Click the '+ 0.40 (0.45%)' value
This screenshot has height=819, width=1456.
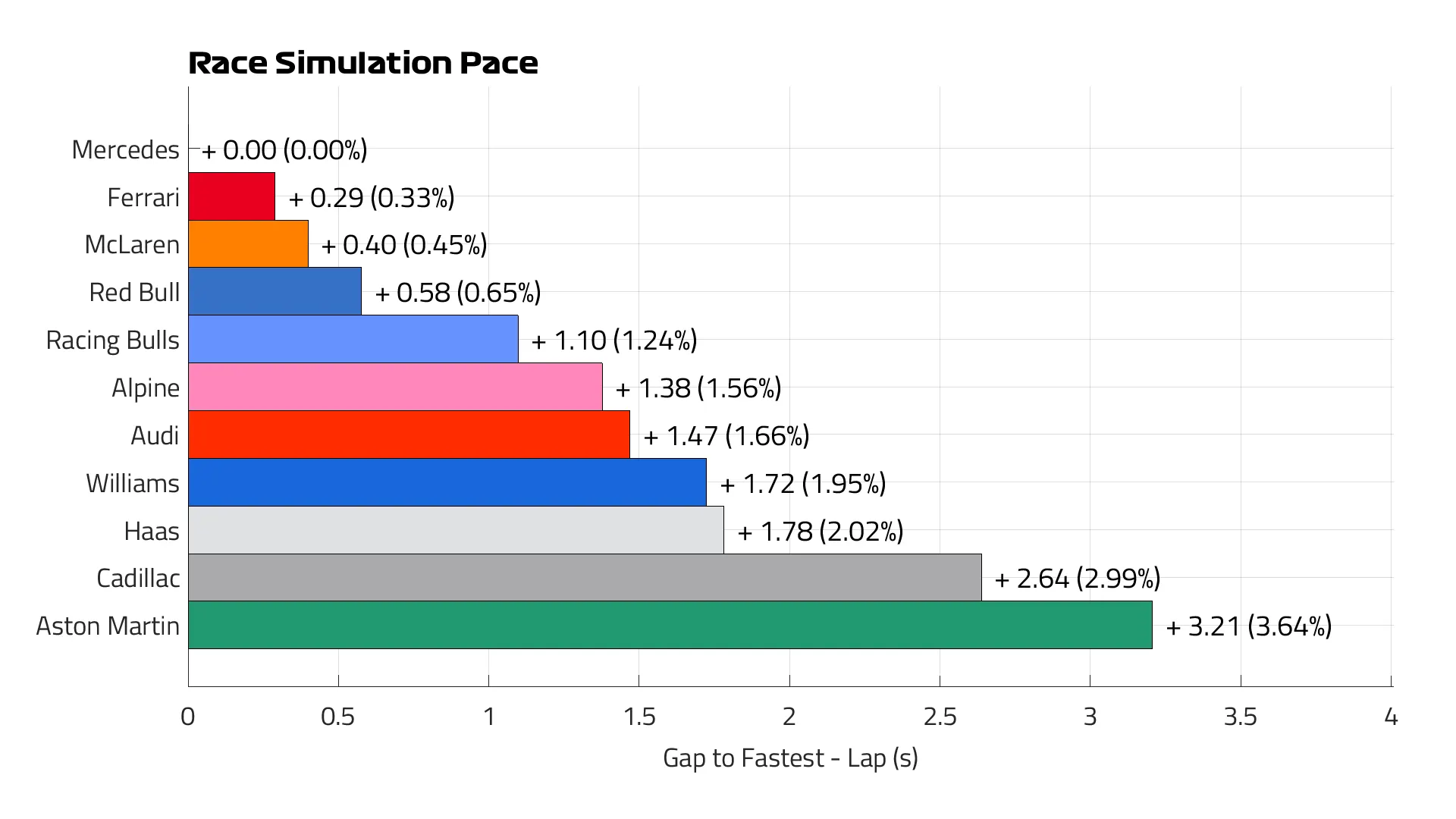[x=404, y=245]
